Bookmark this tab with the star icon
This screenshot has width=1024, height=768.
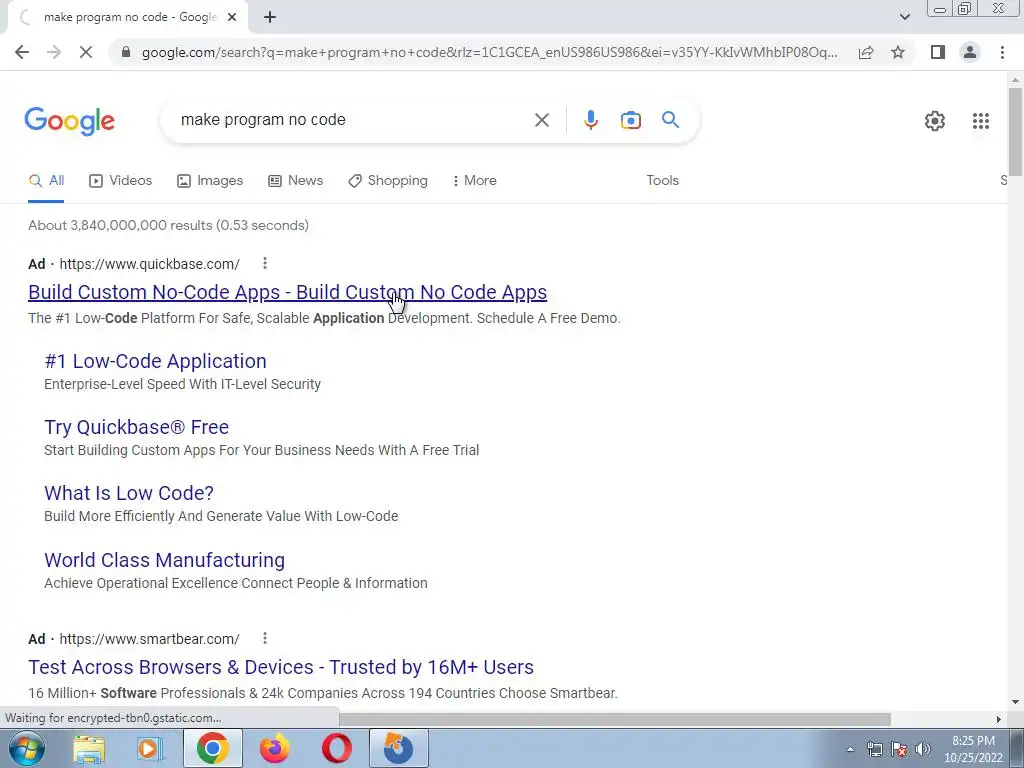[898, 52]
